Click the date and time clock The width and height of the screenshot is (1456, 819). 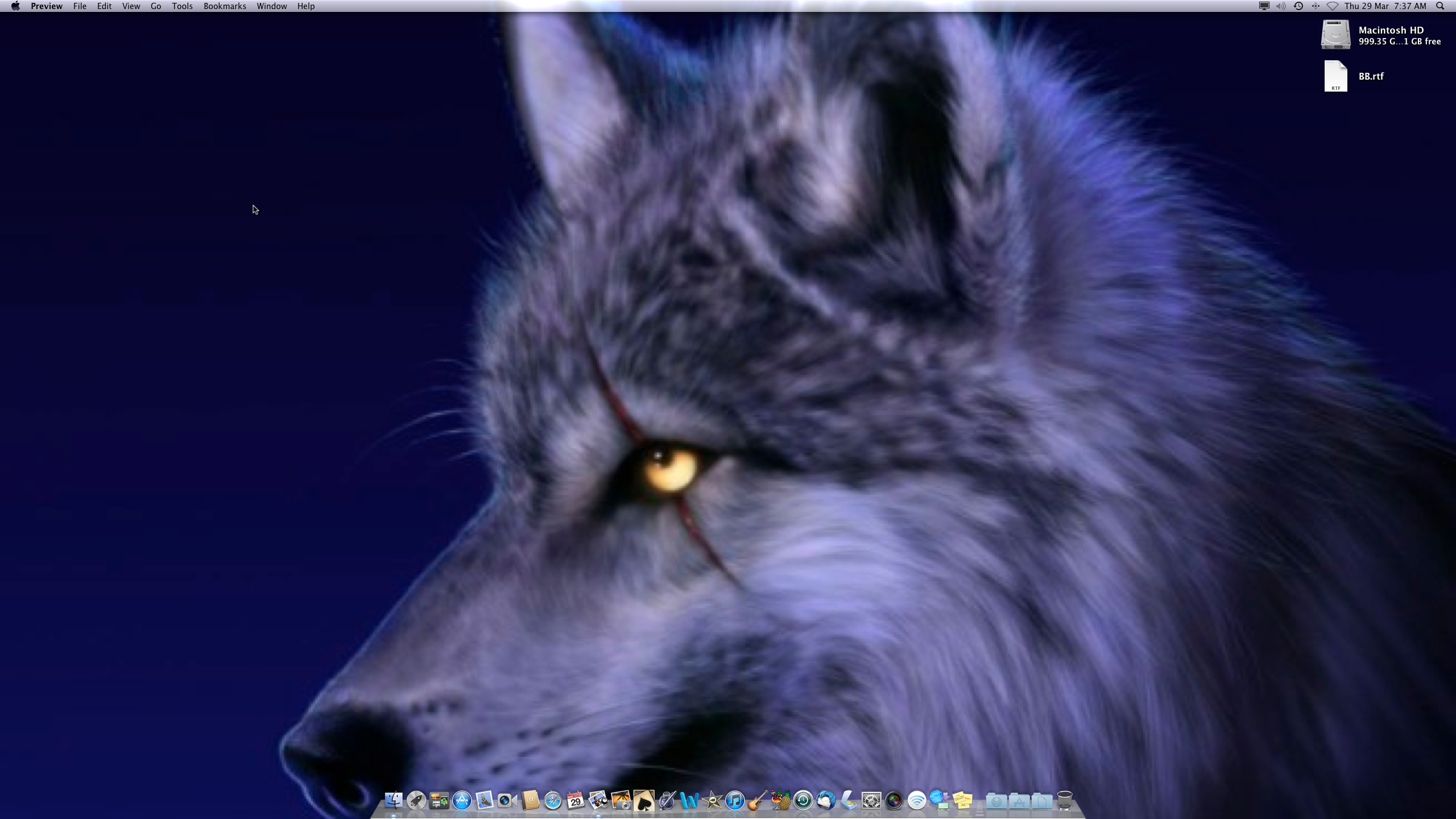1385,6
